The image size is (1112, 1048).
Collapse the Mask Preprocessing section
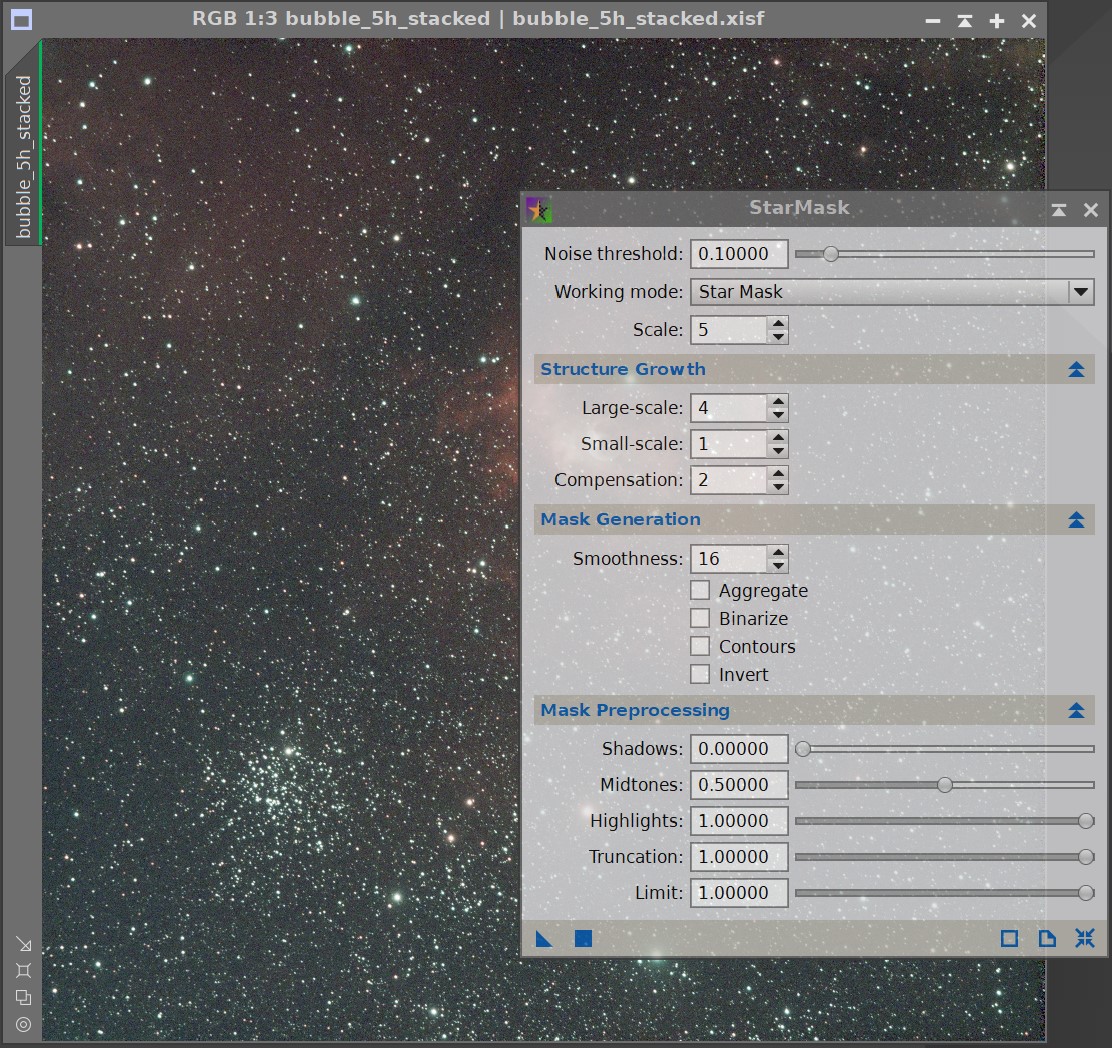(x=1076, y=710)
